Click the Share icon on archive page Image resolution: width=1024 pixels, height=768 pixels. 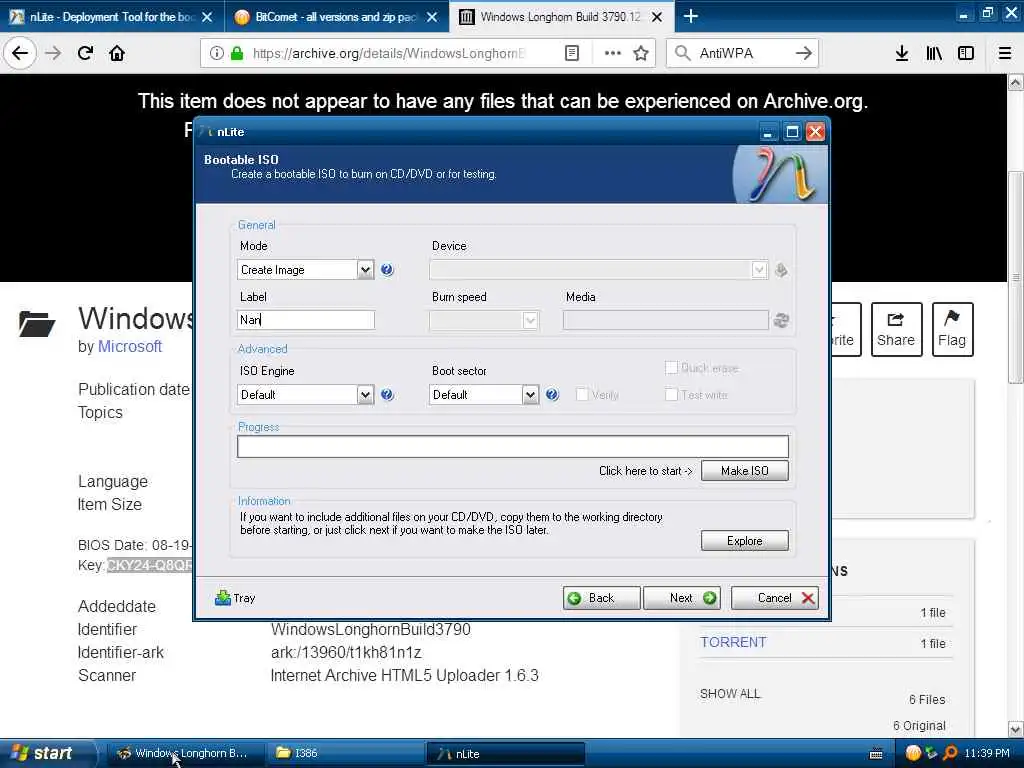896,329
